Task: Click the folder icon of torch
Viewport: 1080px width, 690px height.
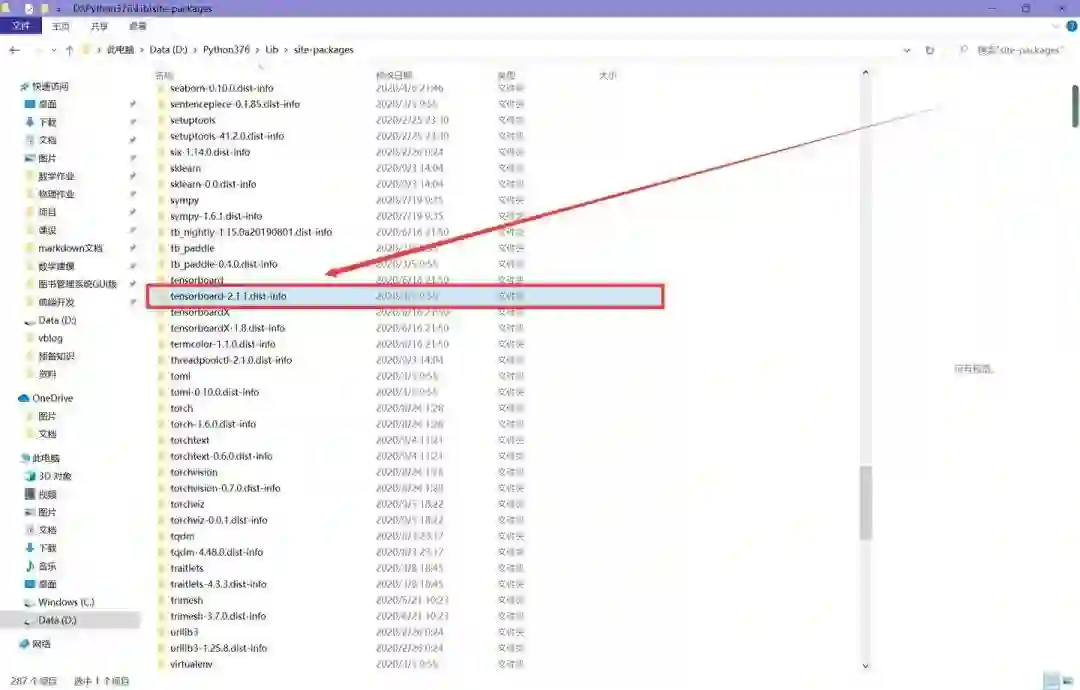Action: point(162,408)
